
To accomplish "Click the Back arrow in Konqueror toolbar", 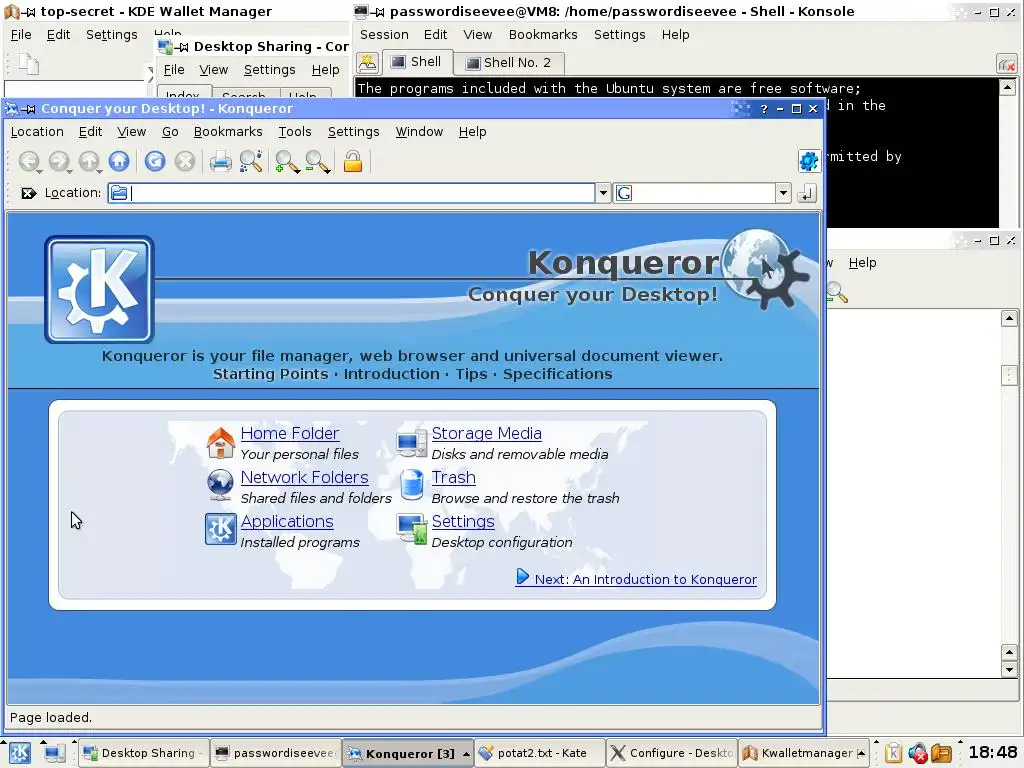I will 29,161.
